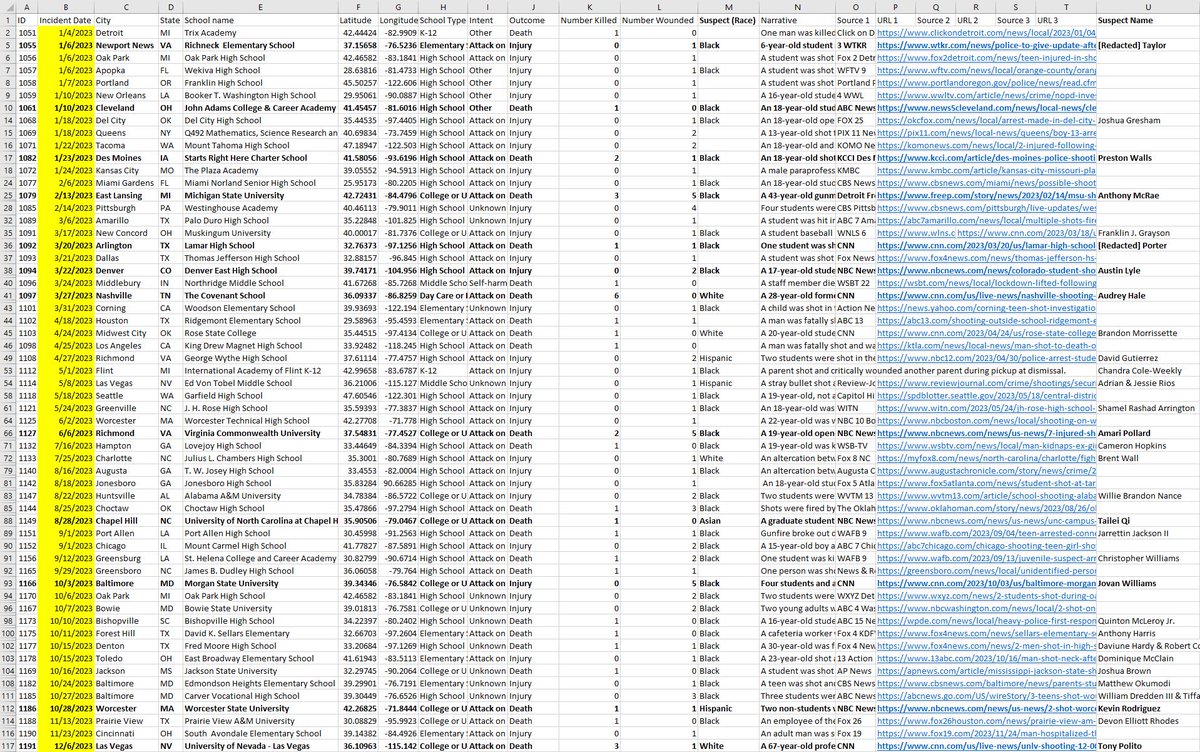1200x752 pixels.
Task: Click the 'Incident Date' header cell
Action: 65,20
